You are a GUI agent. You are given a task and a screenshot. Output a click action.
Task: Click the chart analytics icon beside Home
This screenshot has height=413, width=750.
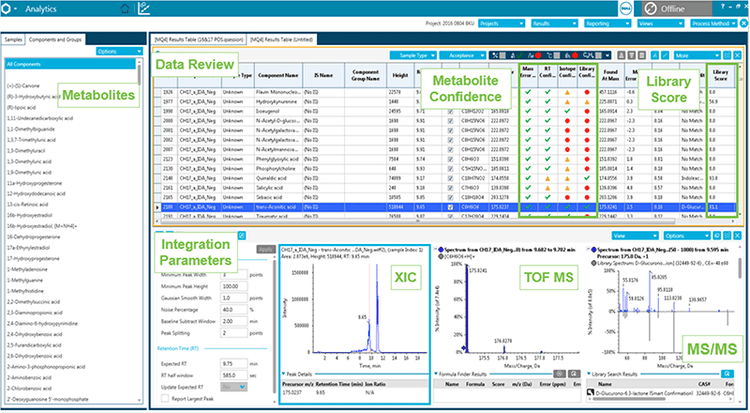pyautogui.click(x=146, y=9)
